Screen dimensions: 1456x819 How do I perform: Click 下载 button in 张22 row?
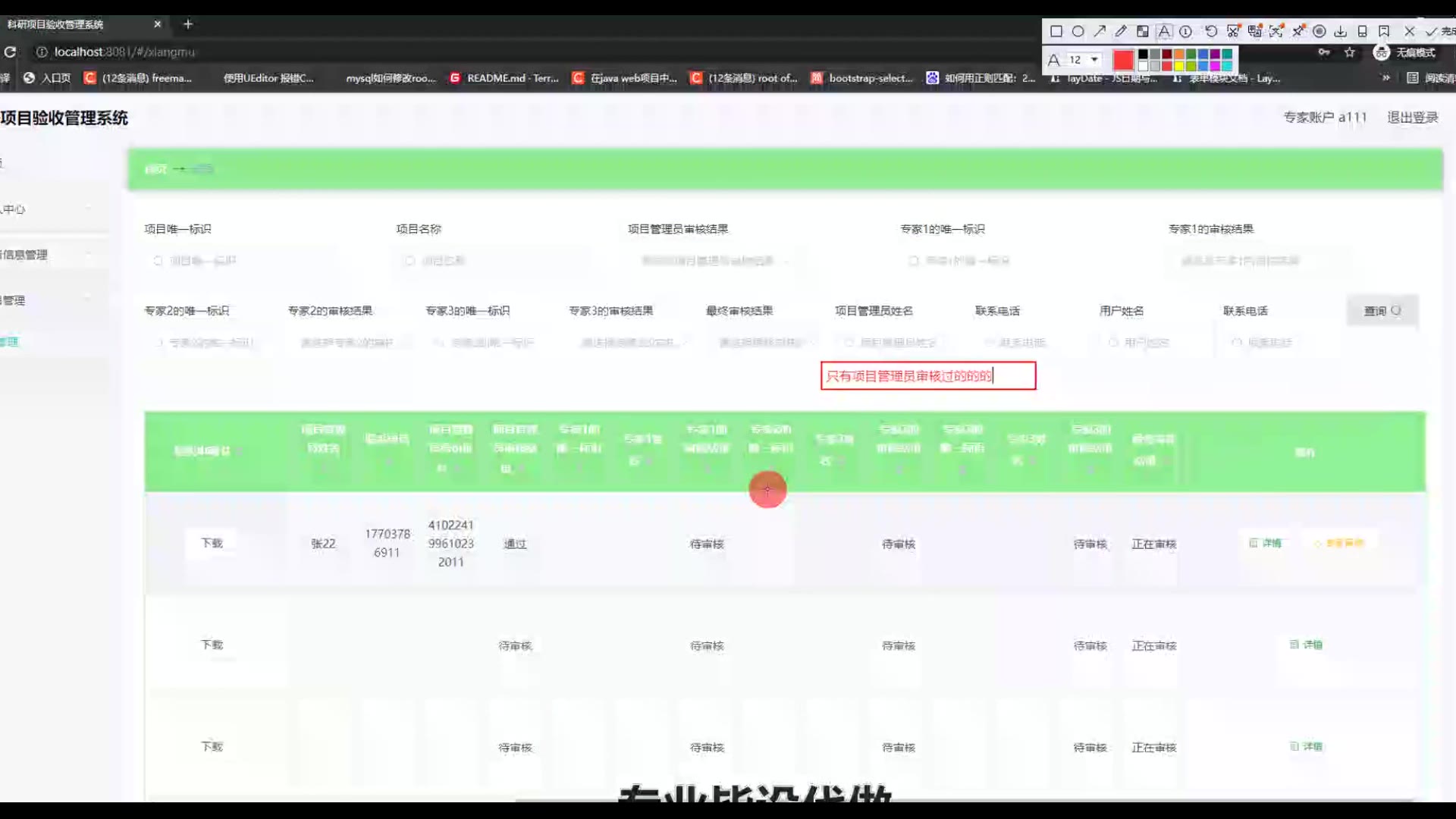point(212,543)
